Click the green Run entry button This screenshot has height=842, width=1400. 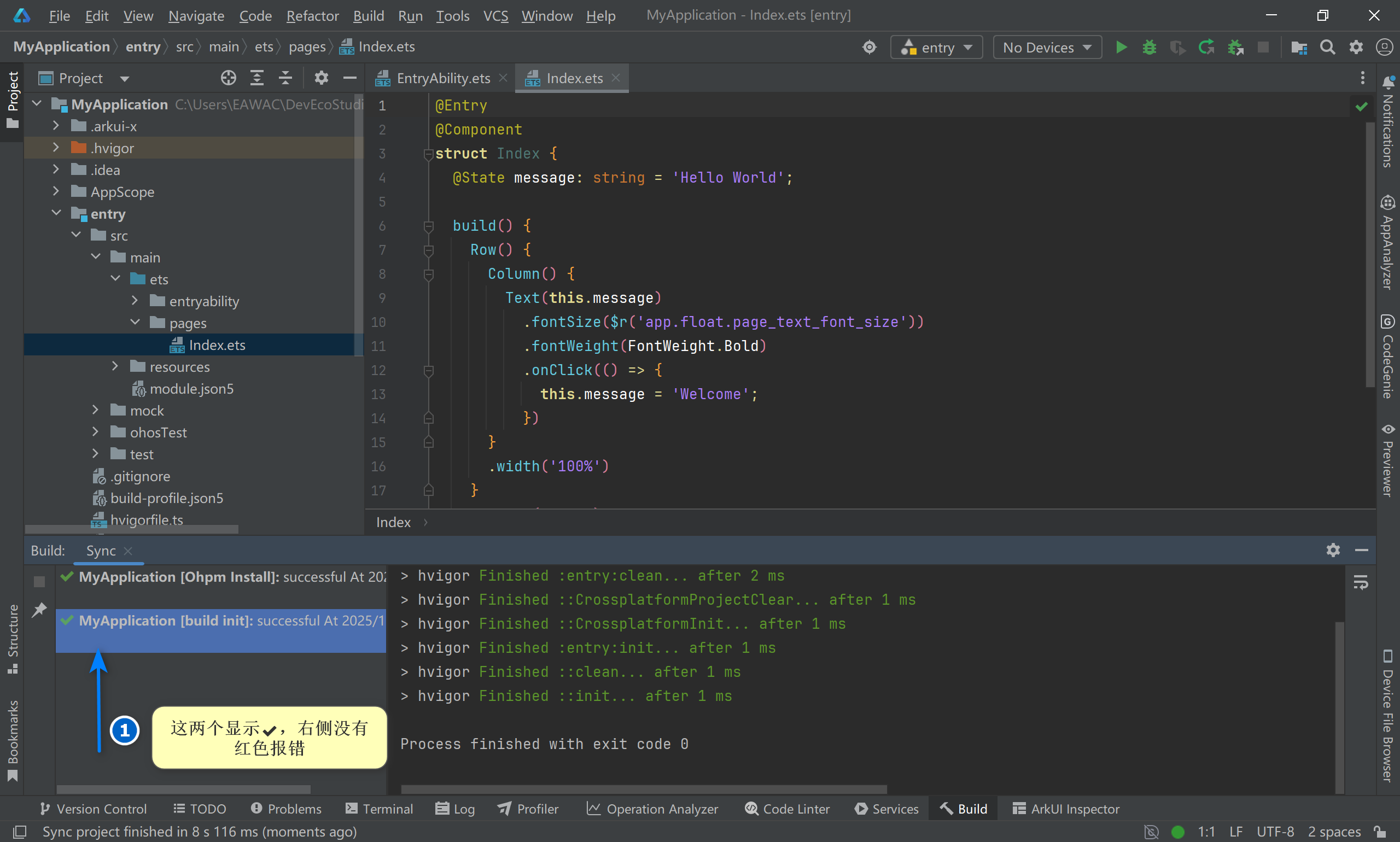(1121, 47)
